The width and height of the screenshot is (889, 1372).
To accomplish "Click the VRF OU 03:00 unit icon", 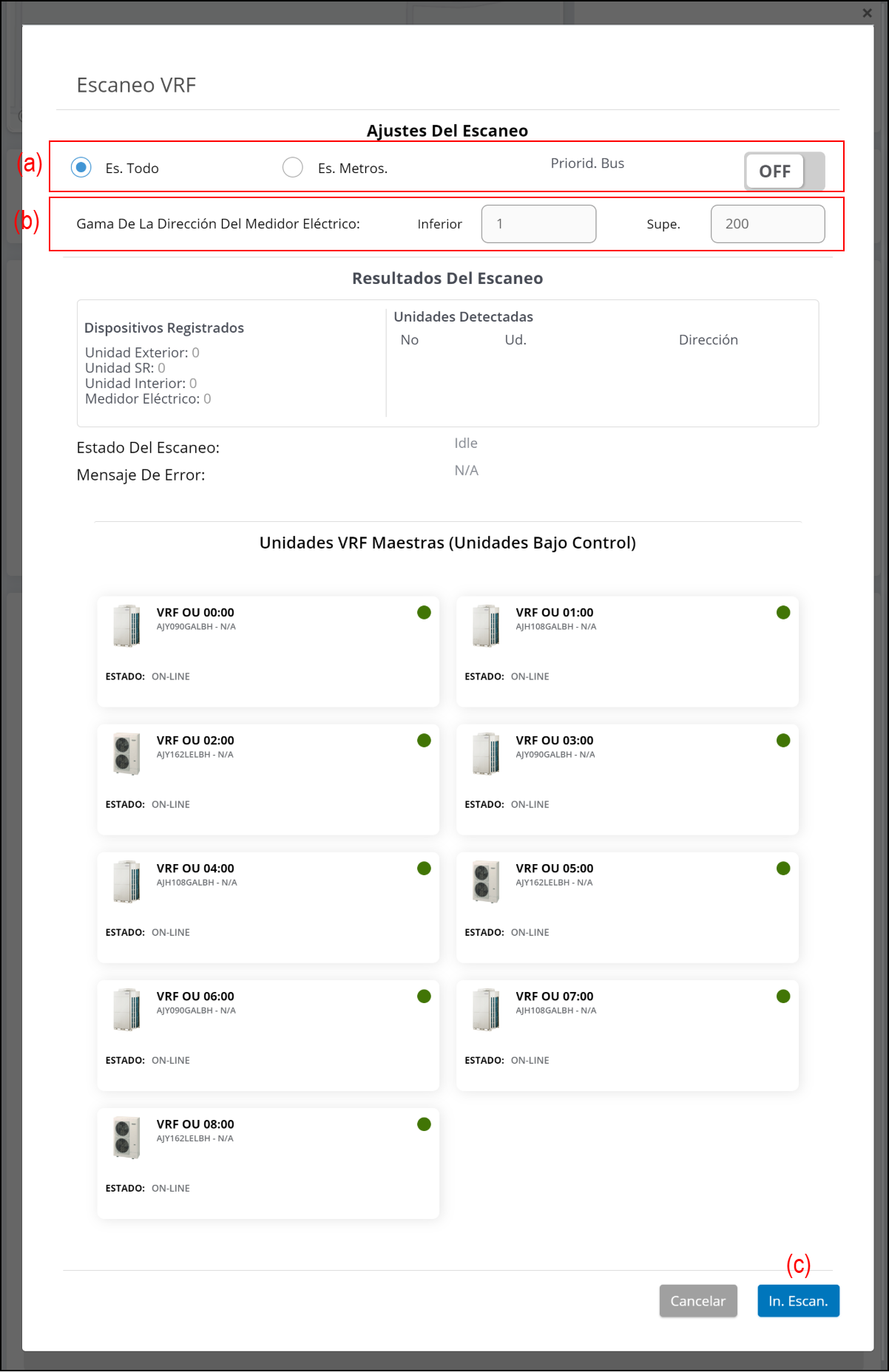I will click(486, 753).
